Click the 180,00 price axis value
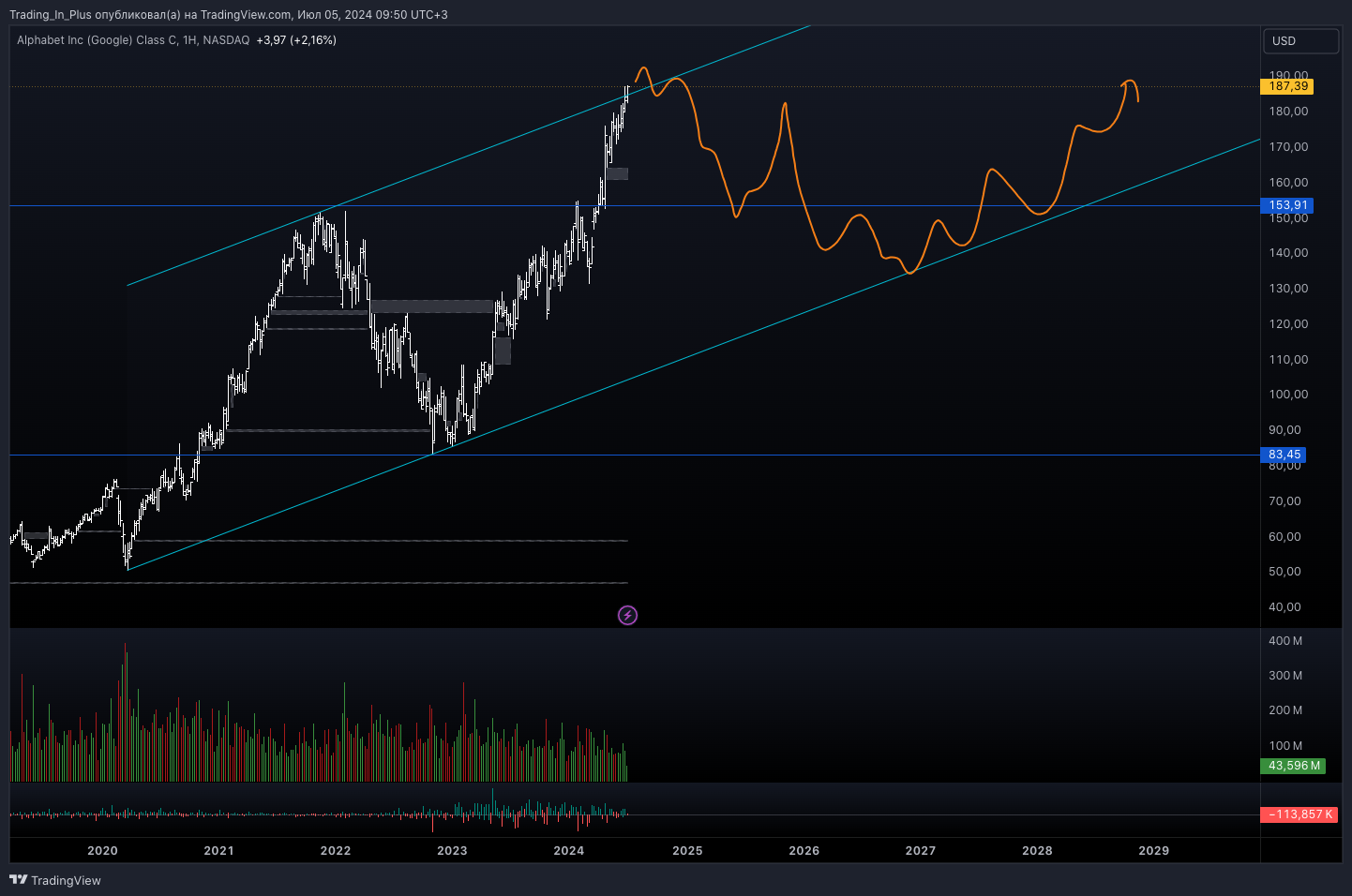 coord(1288,112)
